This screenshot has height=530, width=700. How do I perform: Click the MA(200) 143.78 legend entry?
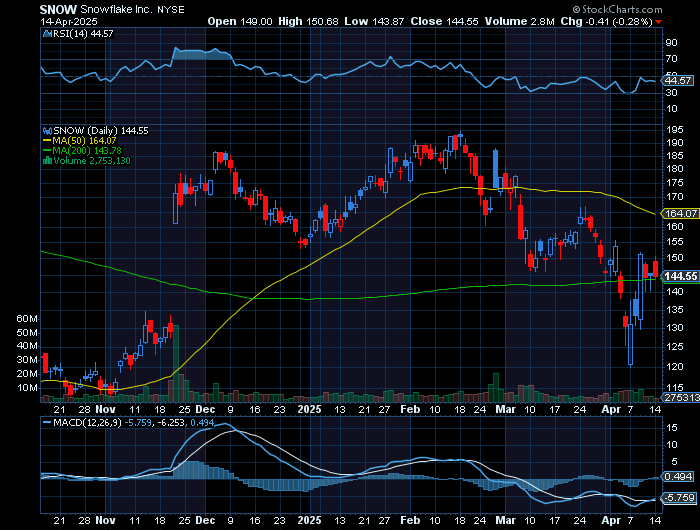click(x=87, y=151)
